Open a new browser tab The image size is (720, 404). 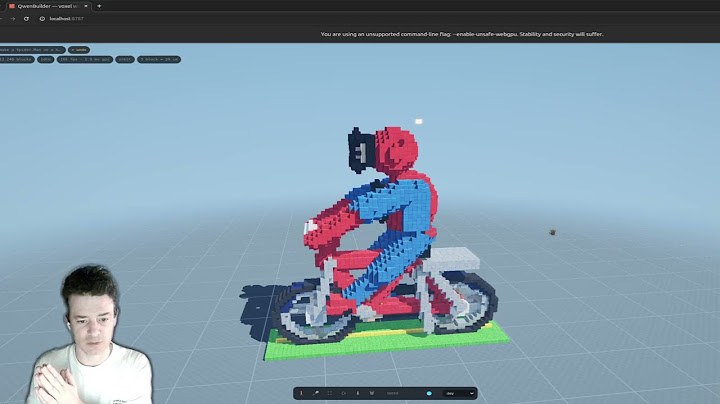point(99,6)
